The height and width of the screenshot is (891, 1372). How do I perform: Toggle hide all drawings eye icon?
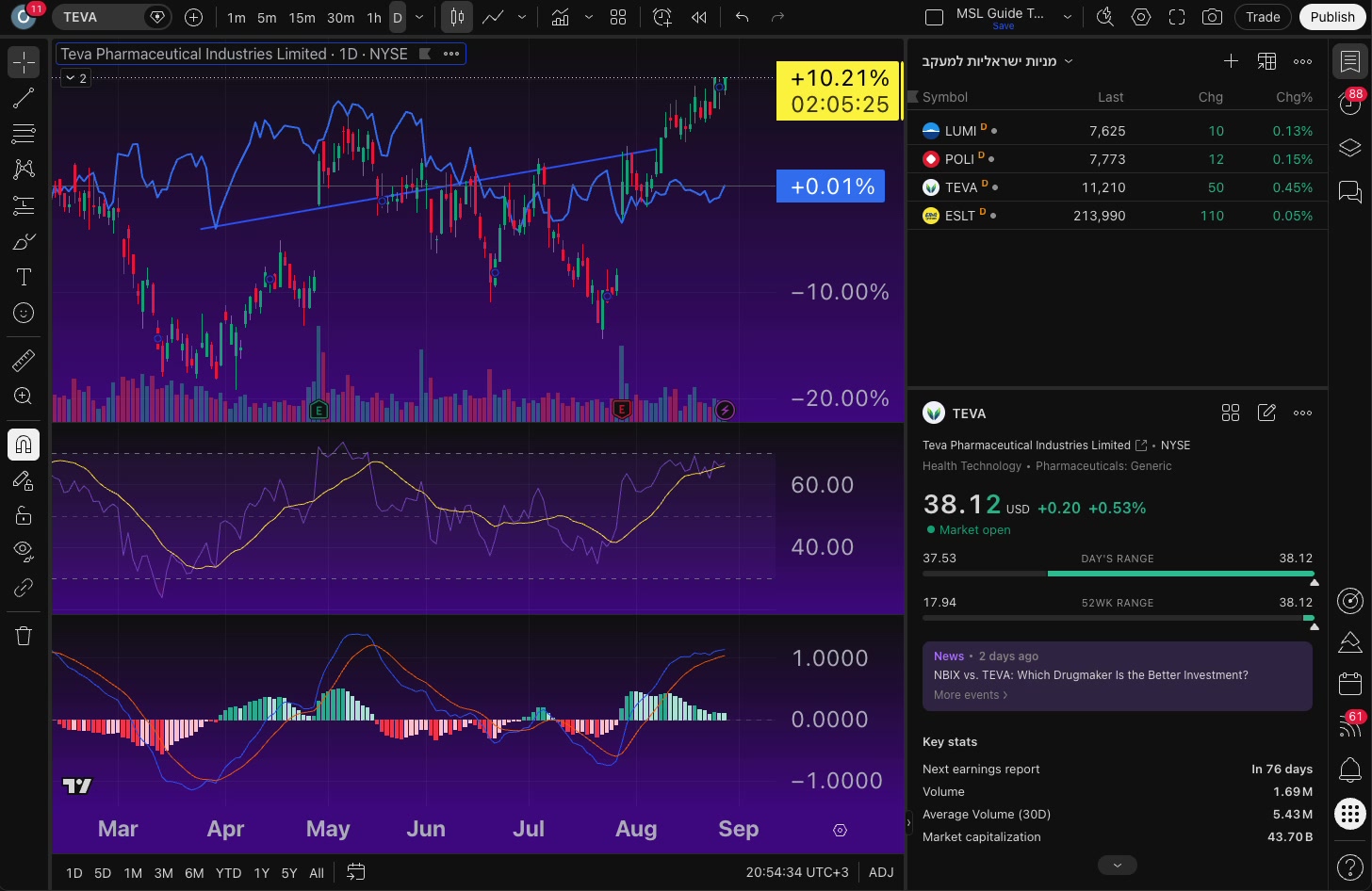coord(24,550)
